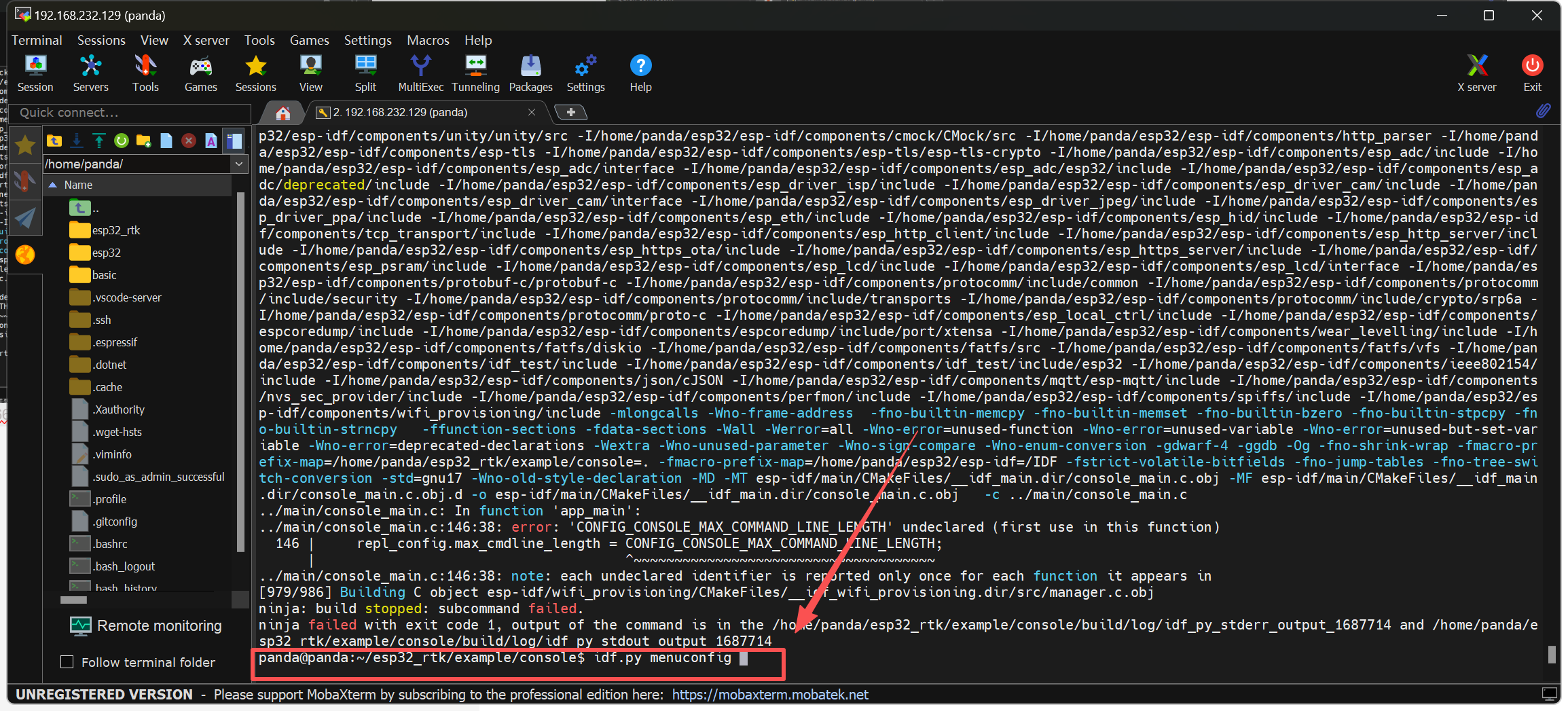The height and width of the screenshot is (711, 1568).
Task: Select the .gitconfig file
Action: coord(104,522)
